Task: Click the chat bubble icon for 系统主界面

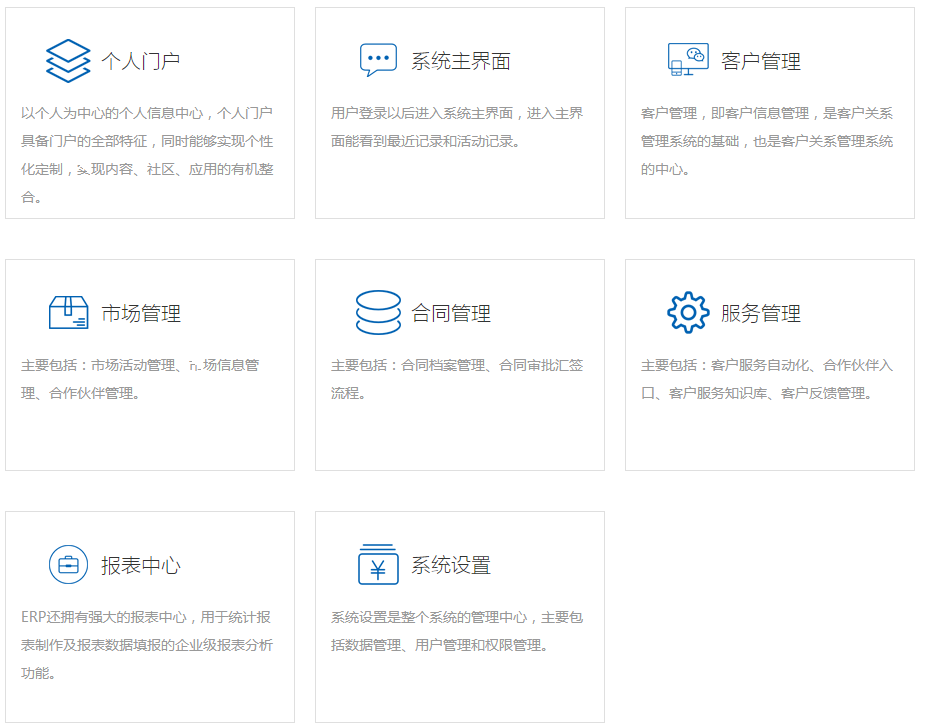Action: [378, 60]
